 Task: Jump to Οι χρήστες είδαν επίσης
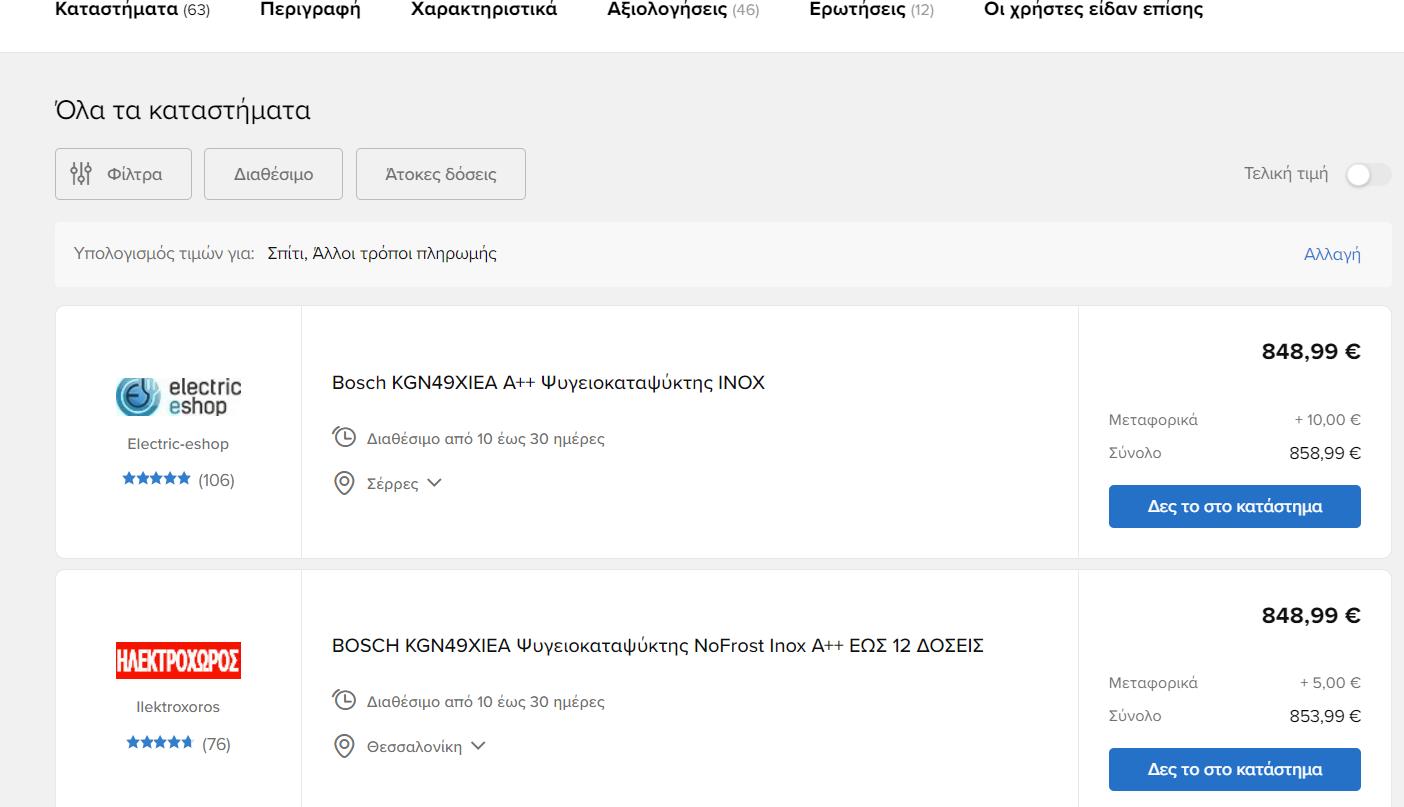(1094, 10)
